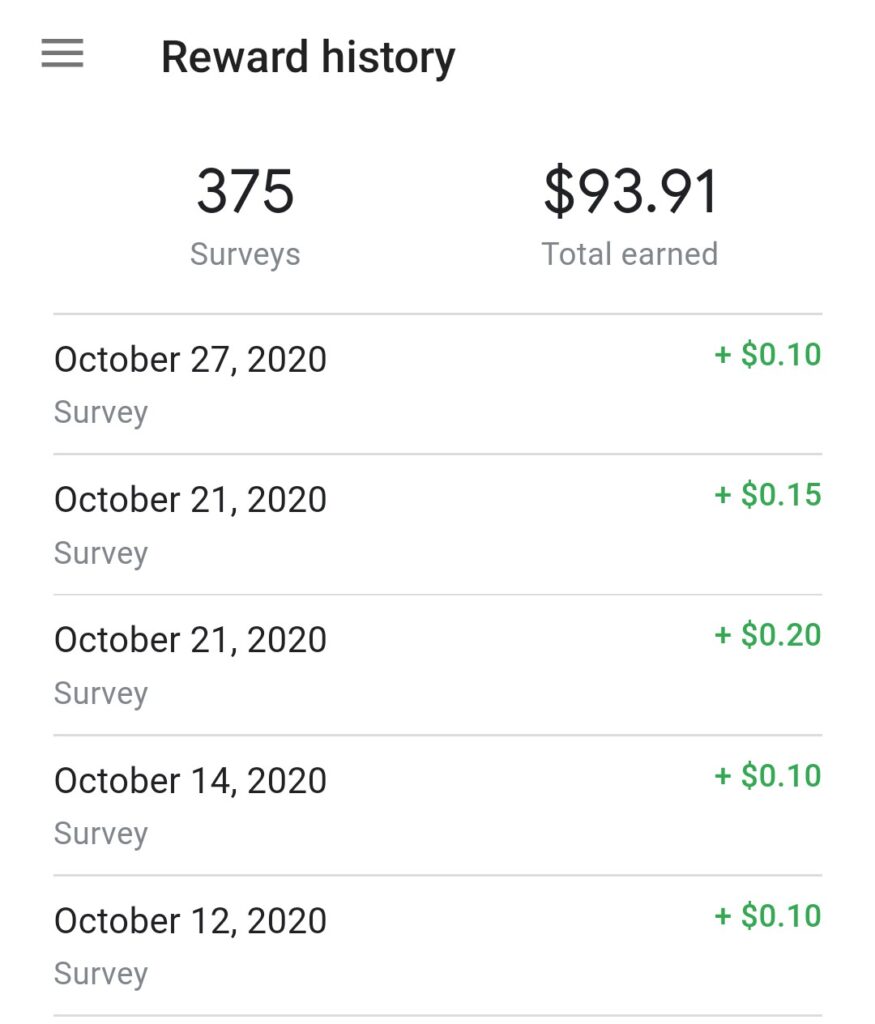The image size is (875, 1024).
Task: Click the + $0.20 reward amount
Action: [768, 635]
